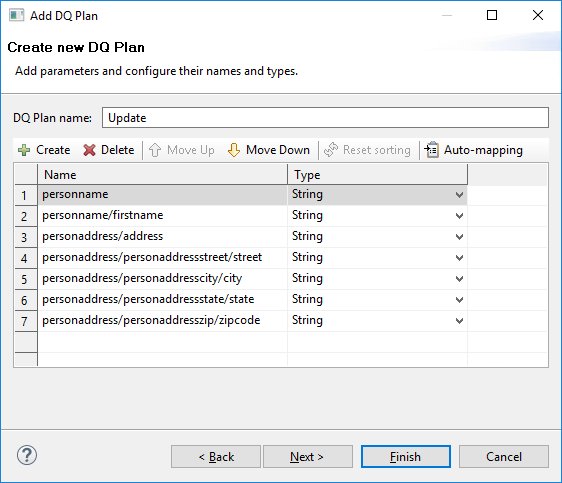The height and width of the screenshot is (483, 562).
Task: Click the Back button
Action: pos(216,456)
